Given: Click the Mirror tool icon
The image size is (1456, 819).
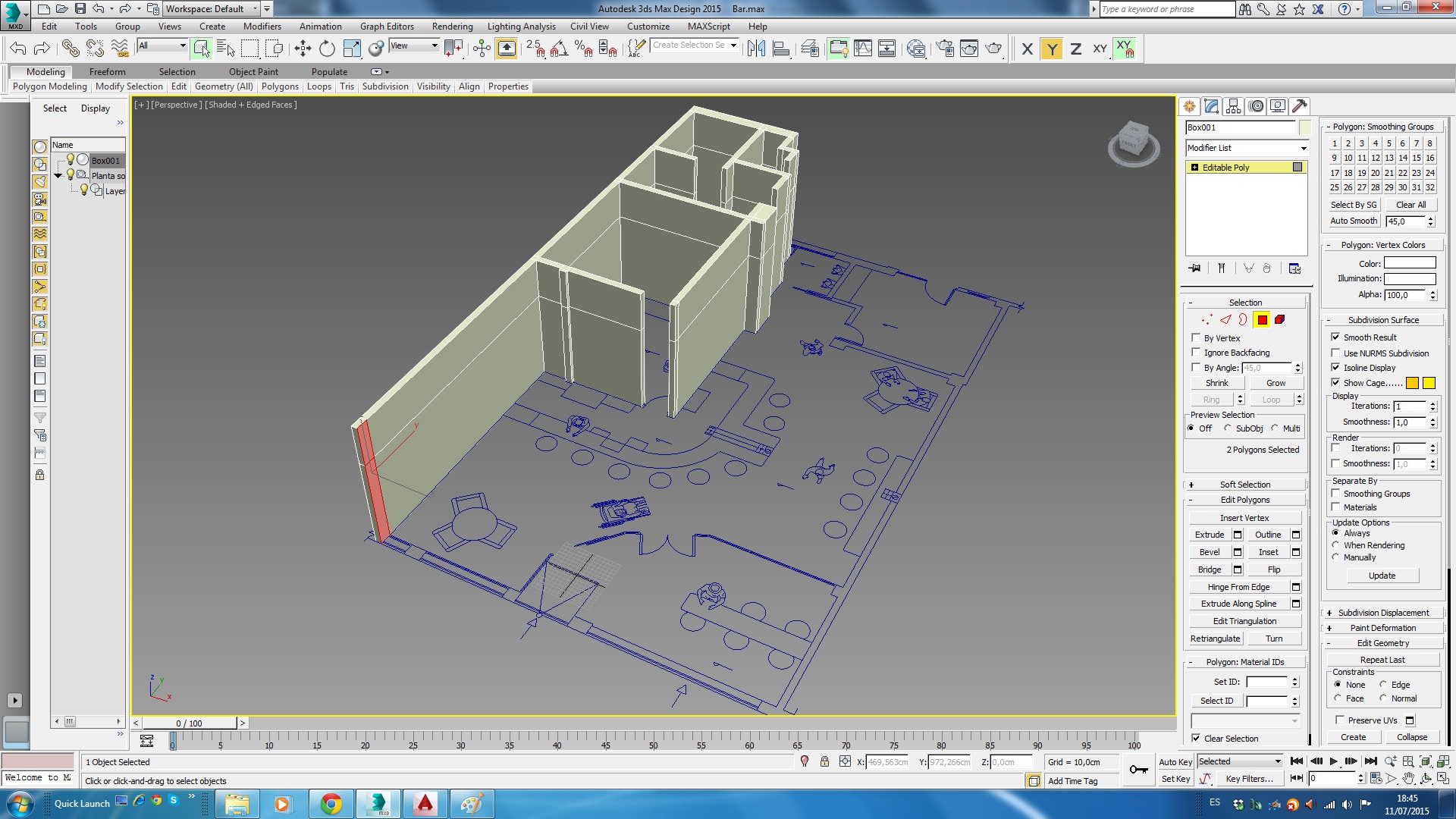Looking at the screenshot, I should point(756,49).
